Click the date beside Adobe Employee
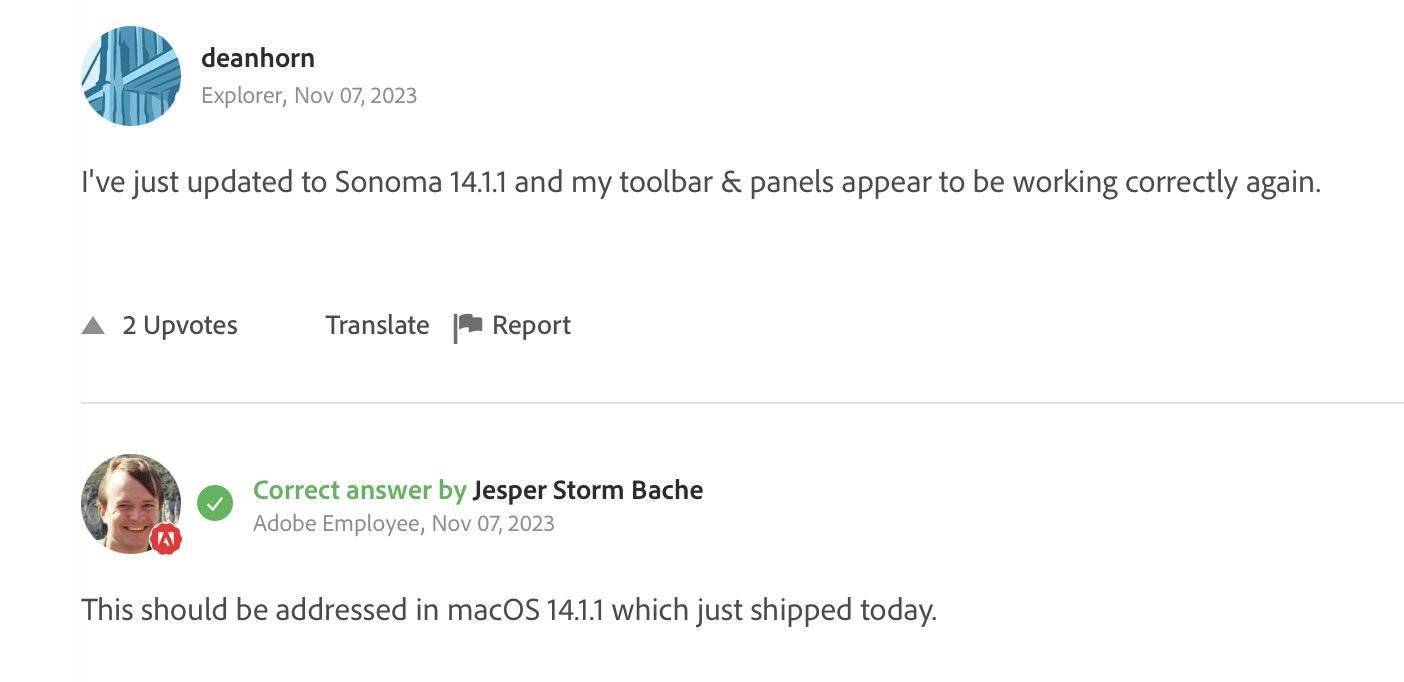The image size is (1404, 682). (493, 524)
